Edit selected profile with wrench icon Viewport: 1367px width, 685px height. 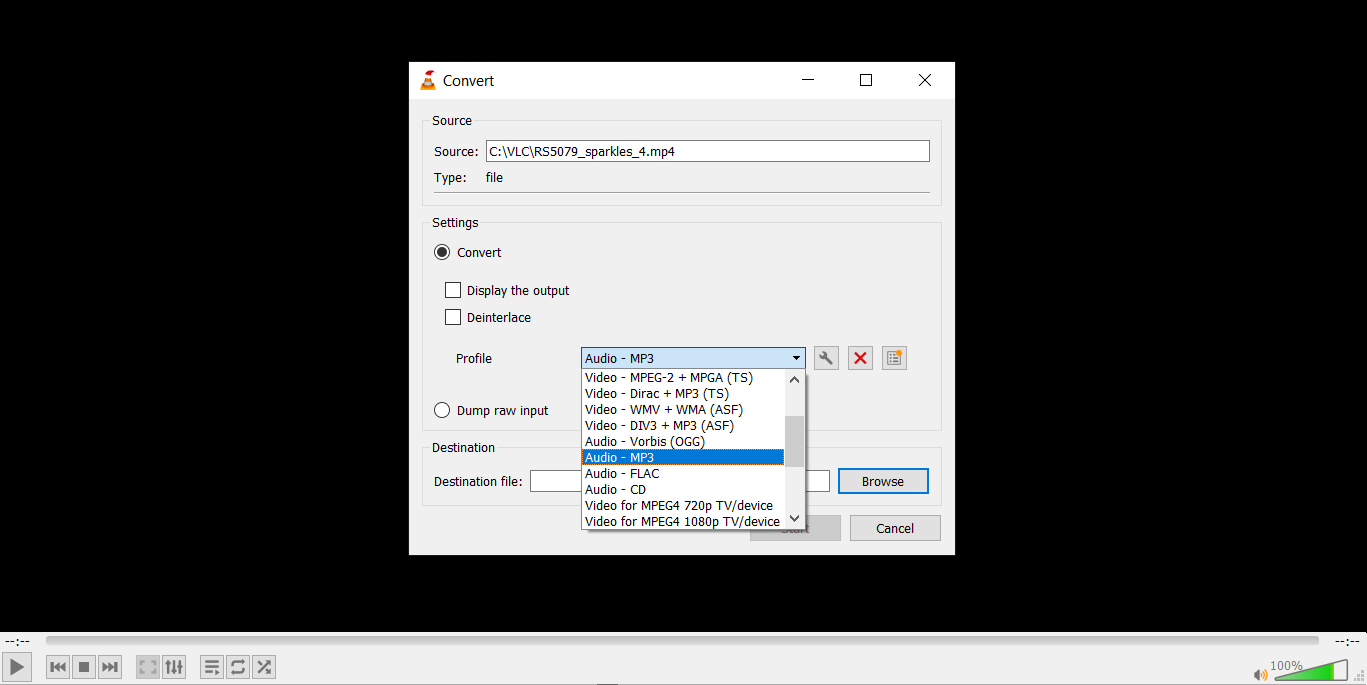tap(826, 358)
